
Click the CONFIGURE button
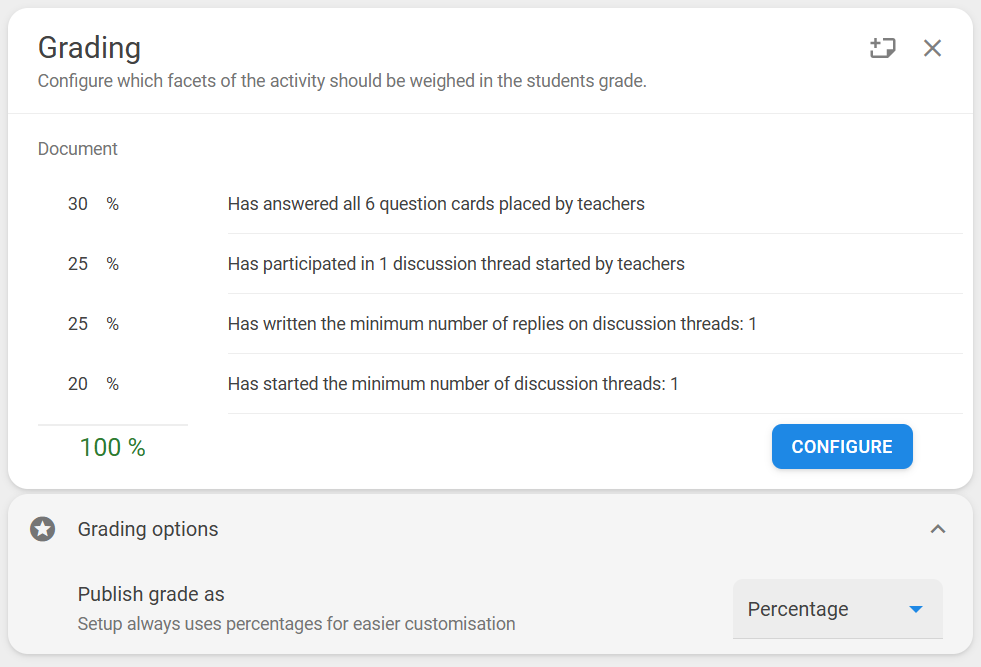(x=842, y=447)
